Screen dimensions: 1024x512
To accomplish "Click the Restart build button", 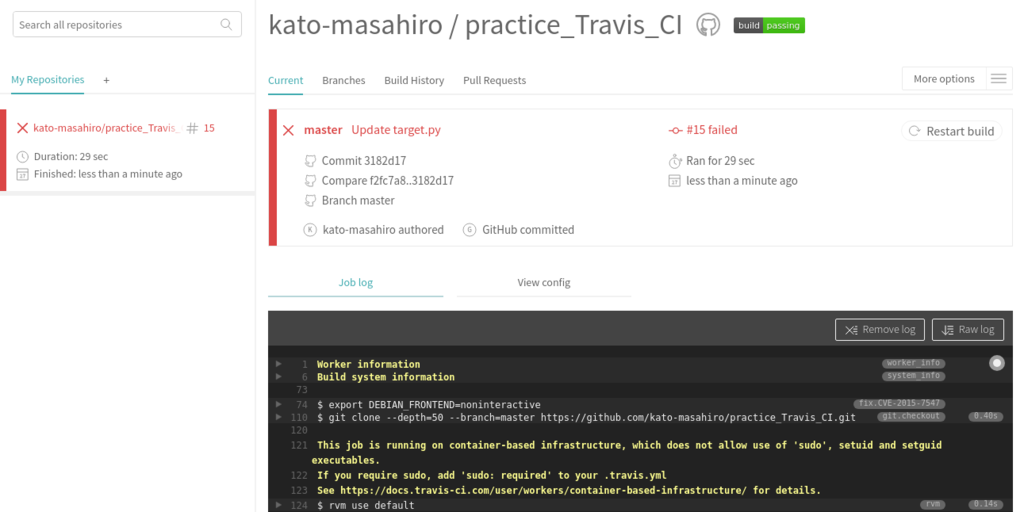I will 952,131.
